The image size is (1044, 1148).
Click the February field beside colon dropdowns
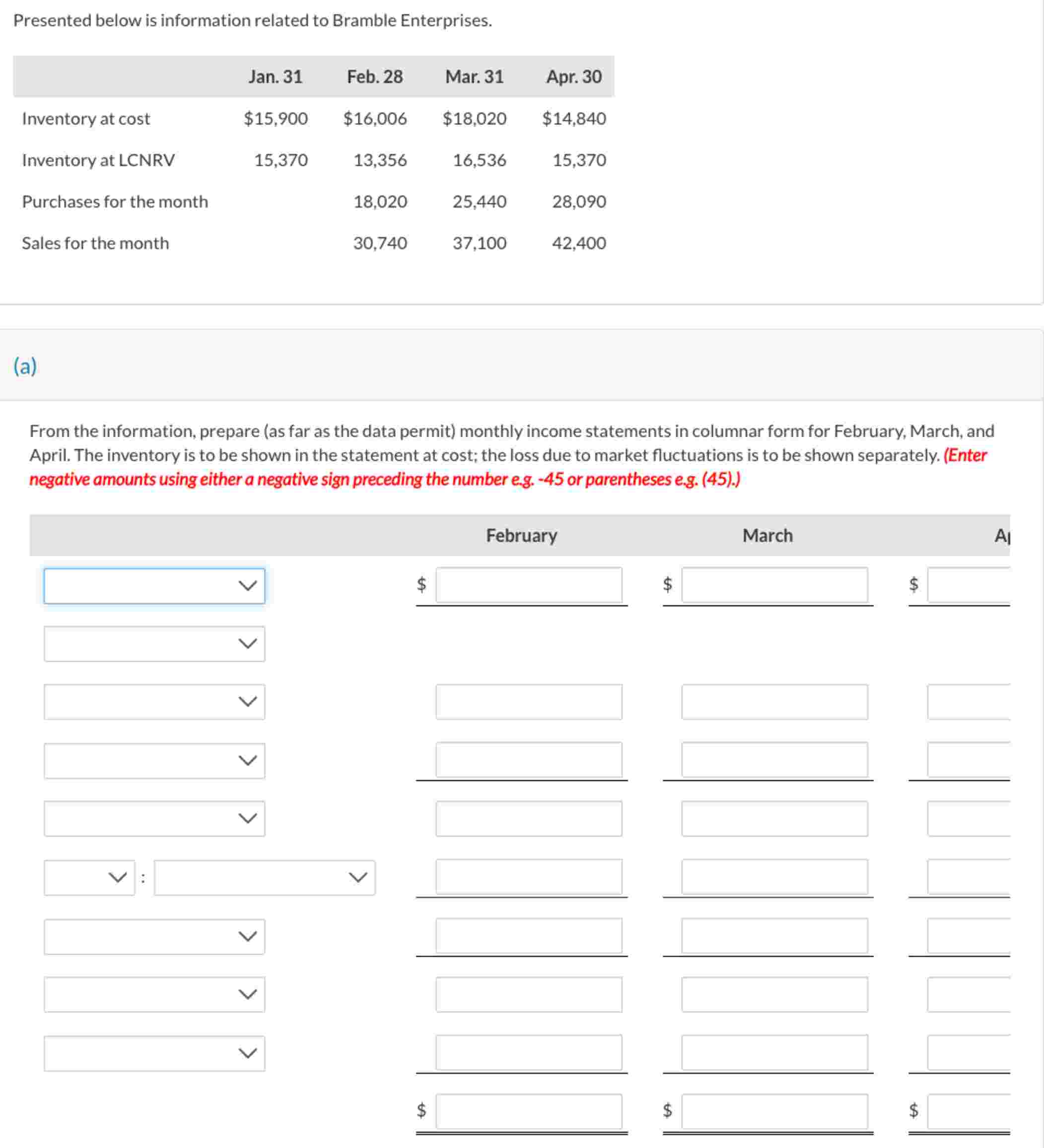[528, 876]
